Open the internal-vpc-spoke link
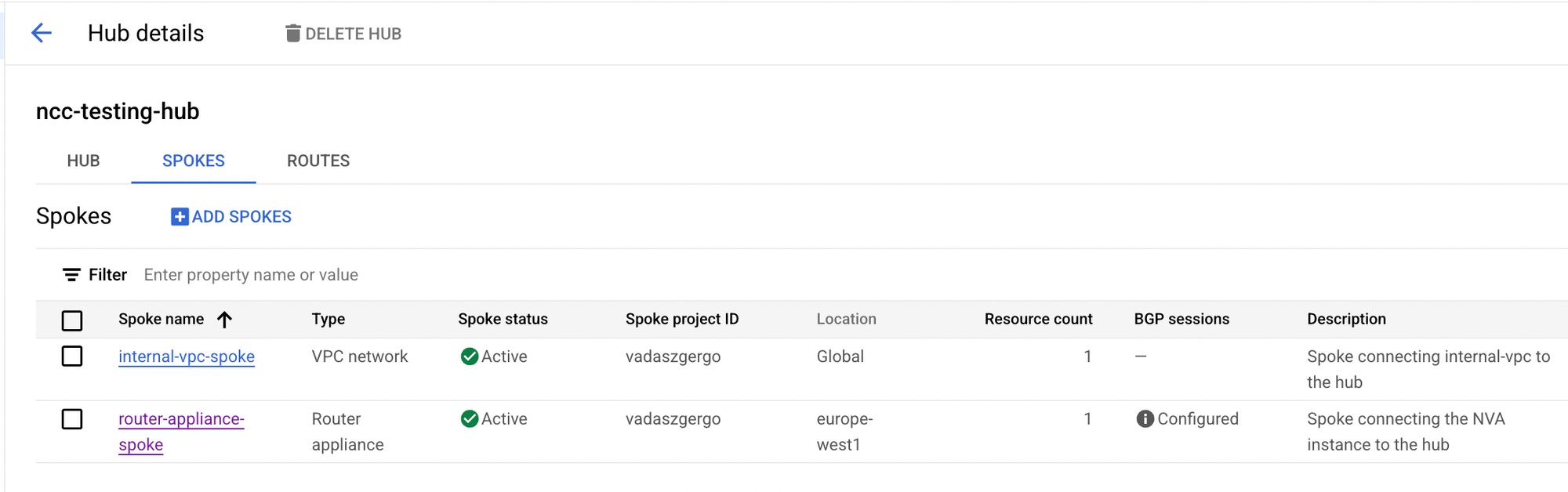The image size is (1568, 492). 187,356
